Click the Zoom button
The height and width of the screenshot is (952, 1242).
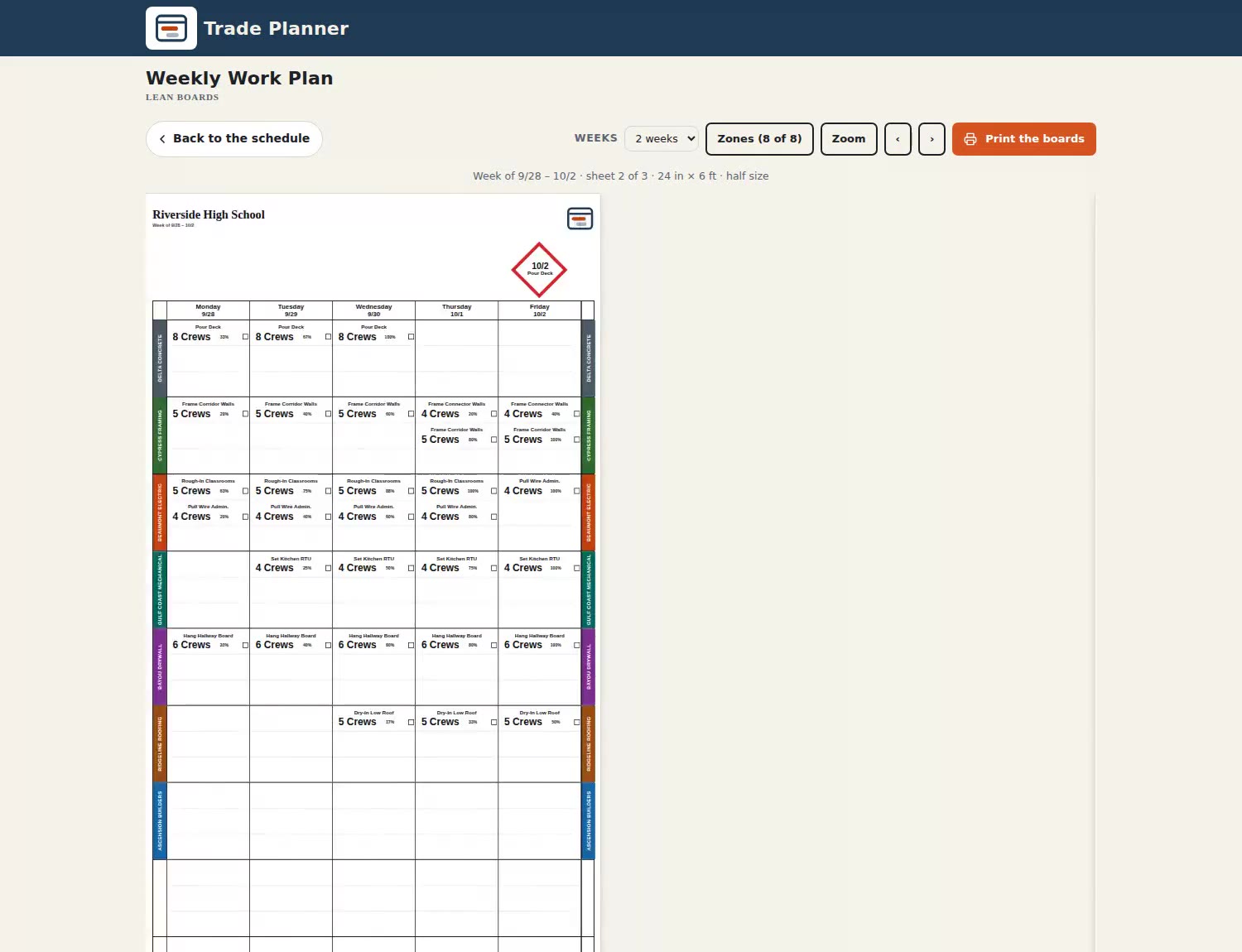pyautogui.click(x=849, y=139)
